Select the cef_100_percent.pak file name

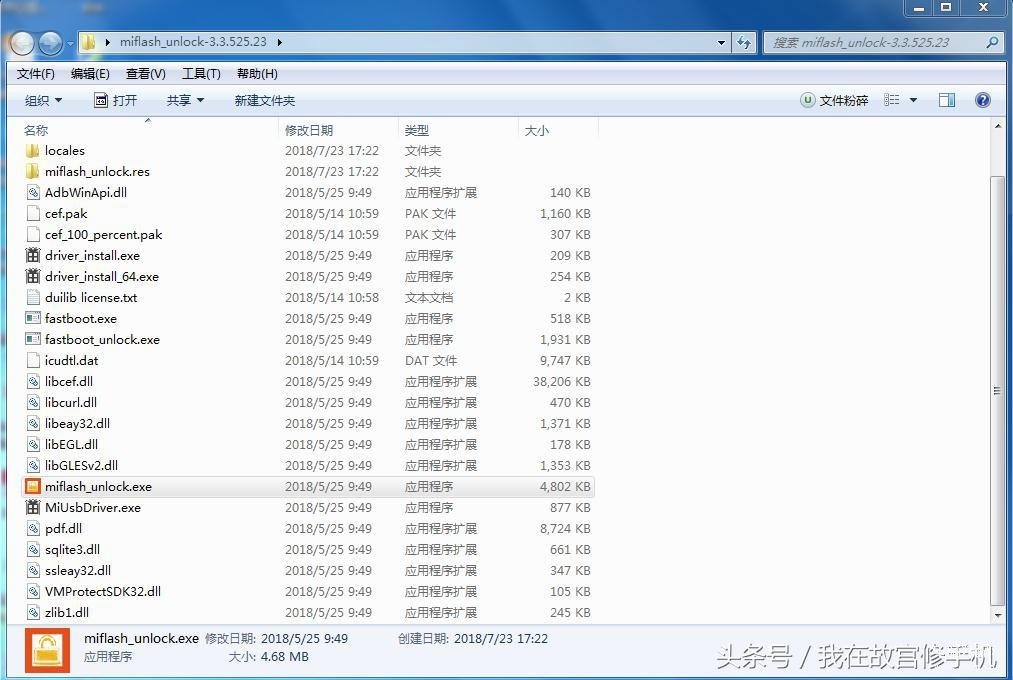(x=103, y=235)
